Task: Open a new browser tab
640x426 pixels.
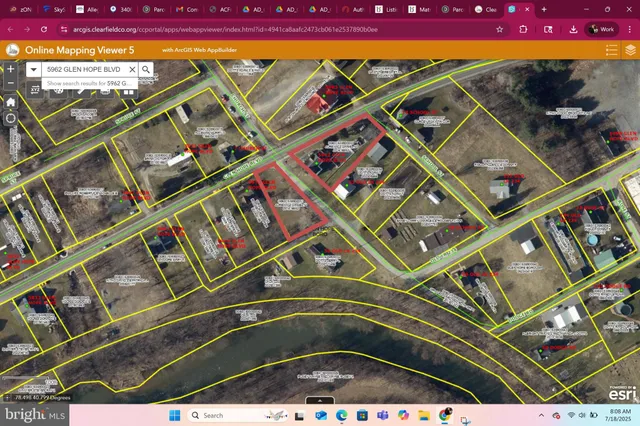Action: pyautogui.click(x=544, y=9)
